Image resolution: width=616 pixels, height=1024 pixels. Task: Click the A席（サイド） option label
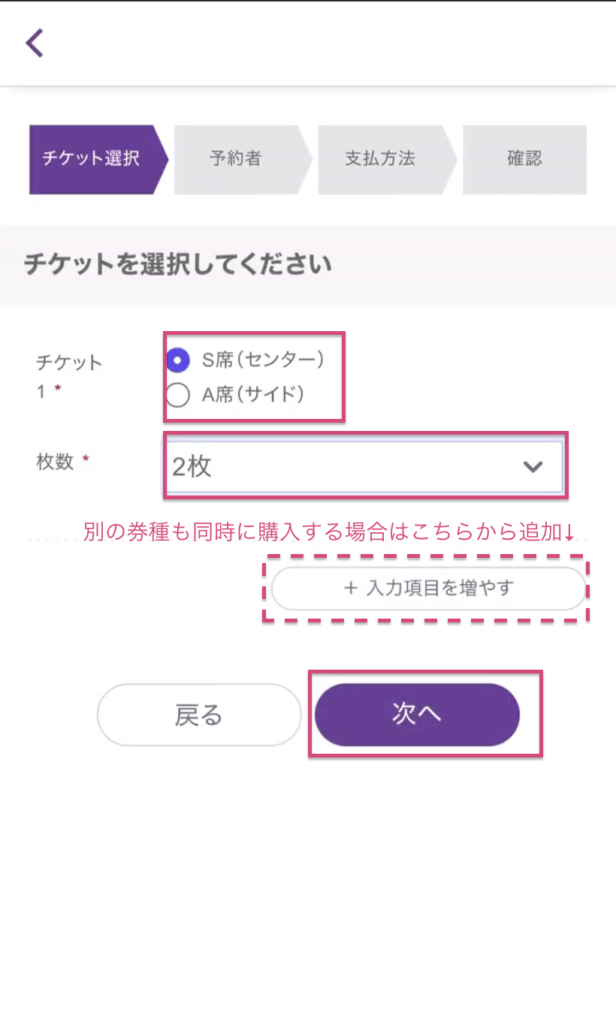[253, 395]
